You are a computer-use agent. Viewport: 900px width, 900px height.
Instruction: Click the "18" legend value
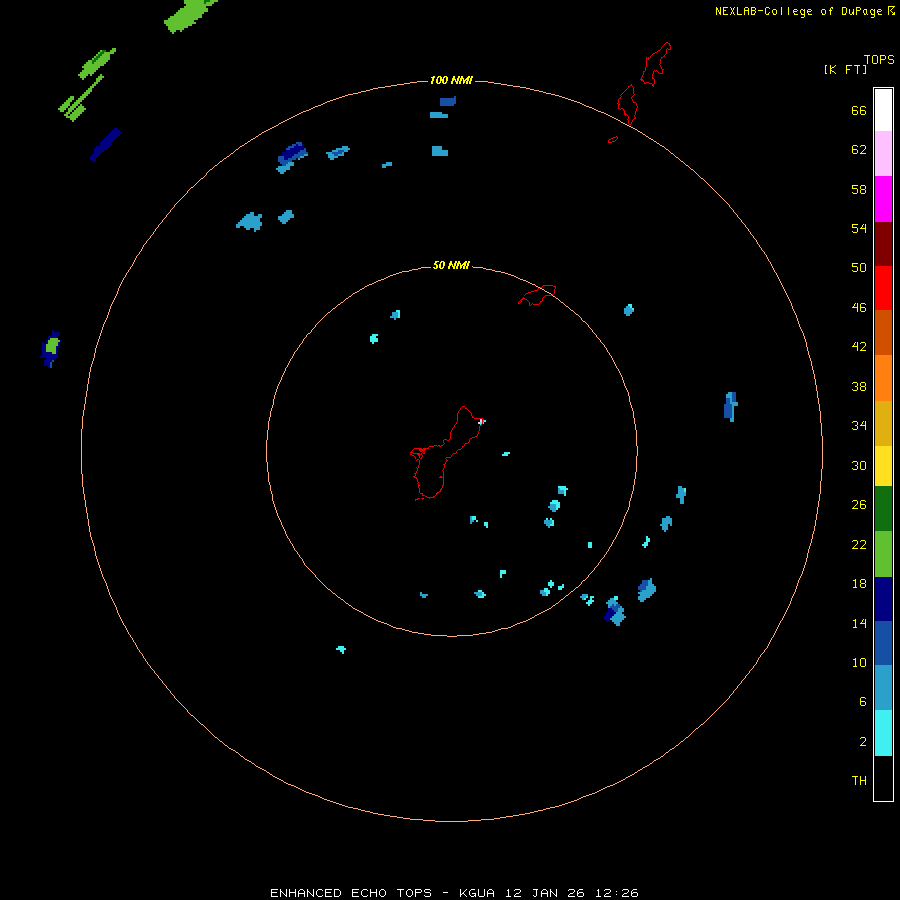pyautogui.click(x=859, y=584)
